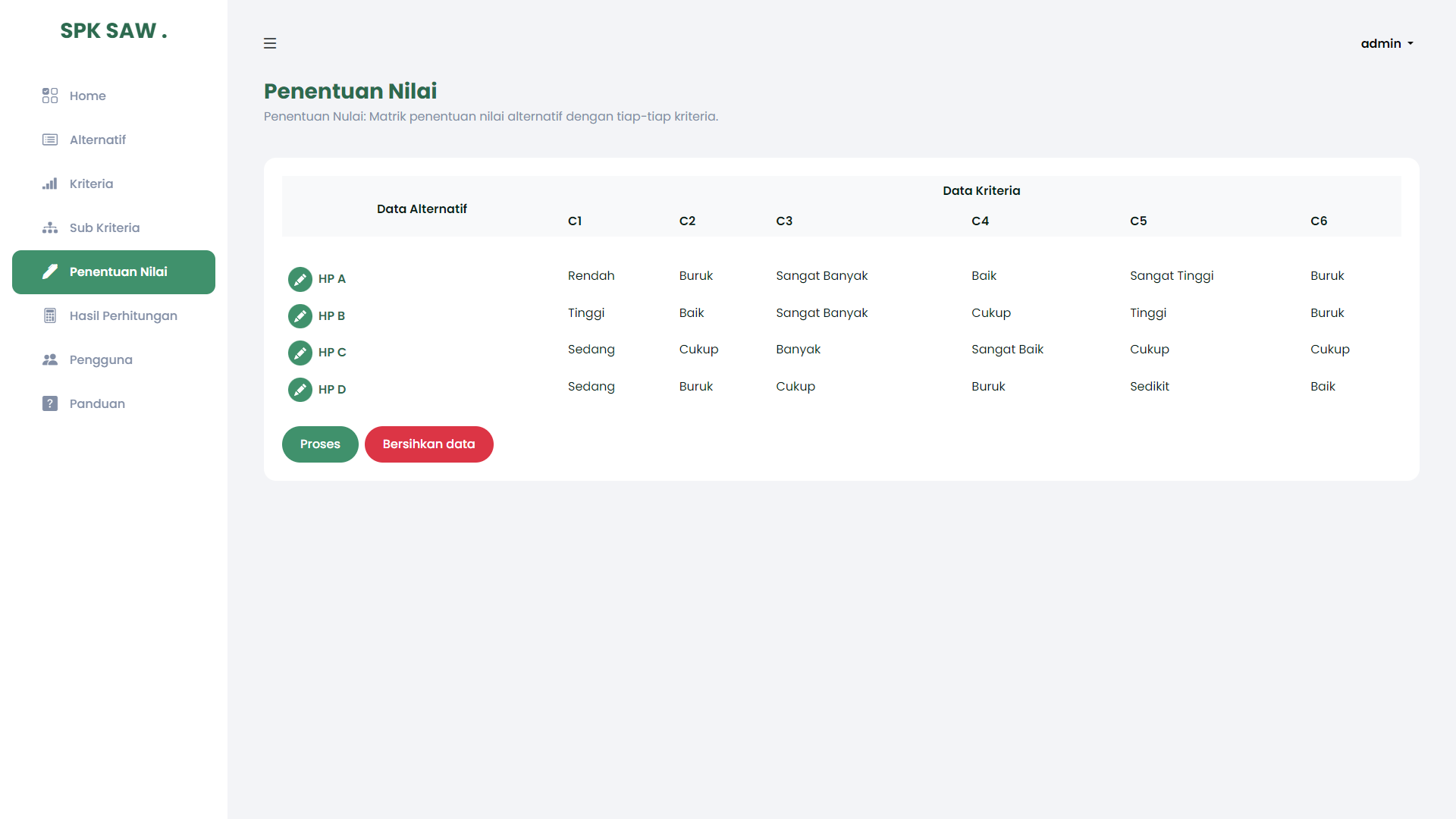Click the Proses button
The height and width of the screenshot is (819, 1456).
coord(320,444)
